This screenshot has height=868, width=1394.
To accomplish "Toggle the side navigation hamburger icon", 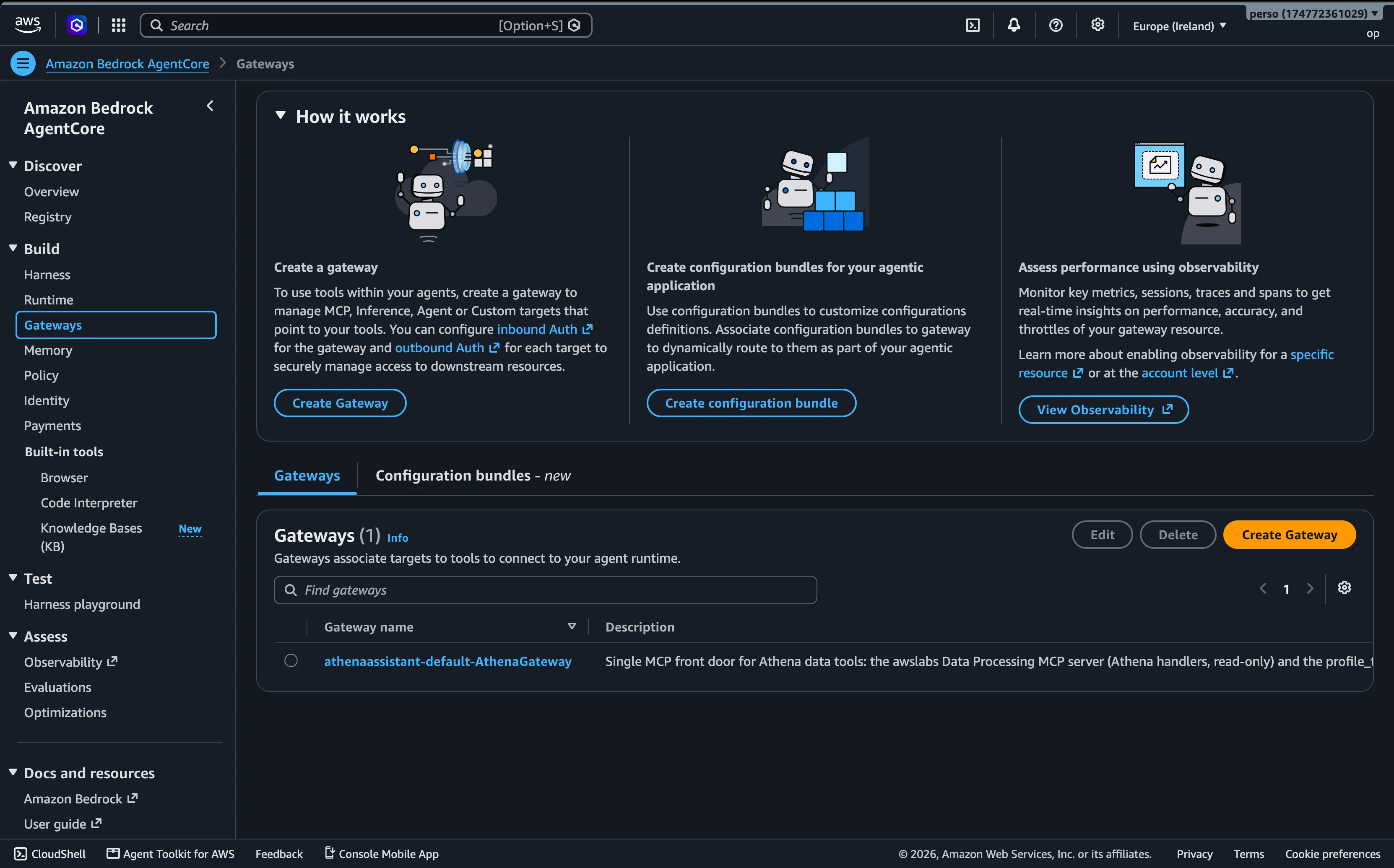I will pyautogui.click(x=23, y=64).
